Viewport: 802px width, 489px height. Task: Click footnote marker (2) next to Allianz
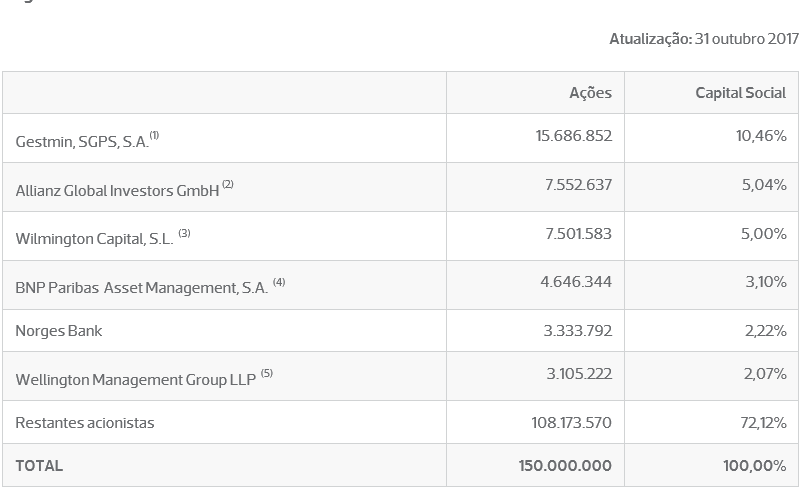[228, 184]
